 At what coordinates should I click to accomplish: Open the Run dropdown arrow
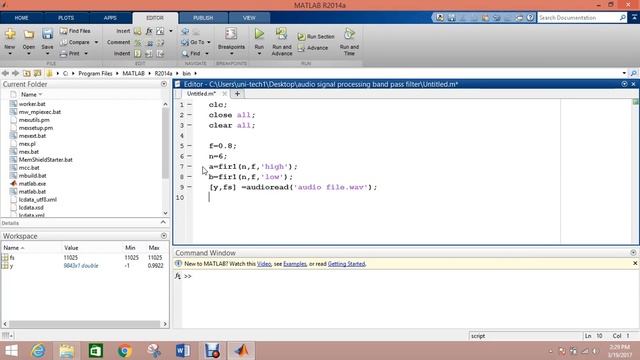pos(259,54)
